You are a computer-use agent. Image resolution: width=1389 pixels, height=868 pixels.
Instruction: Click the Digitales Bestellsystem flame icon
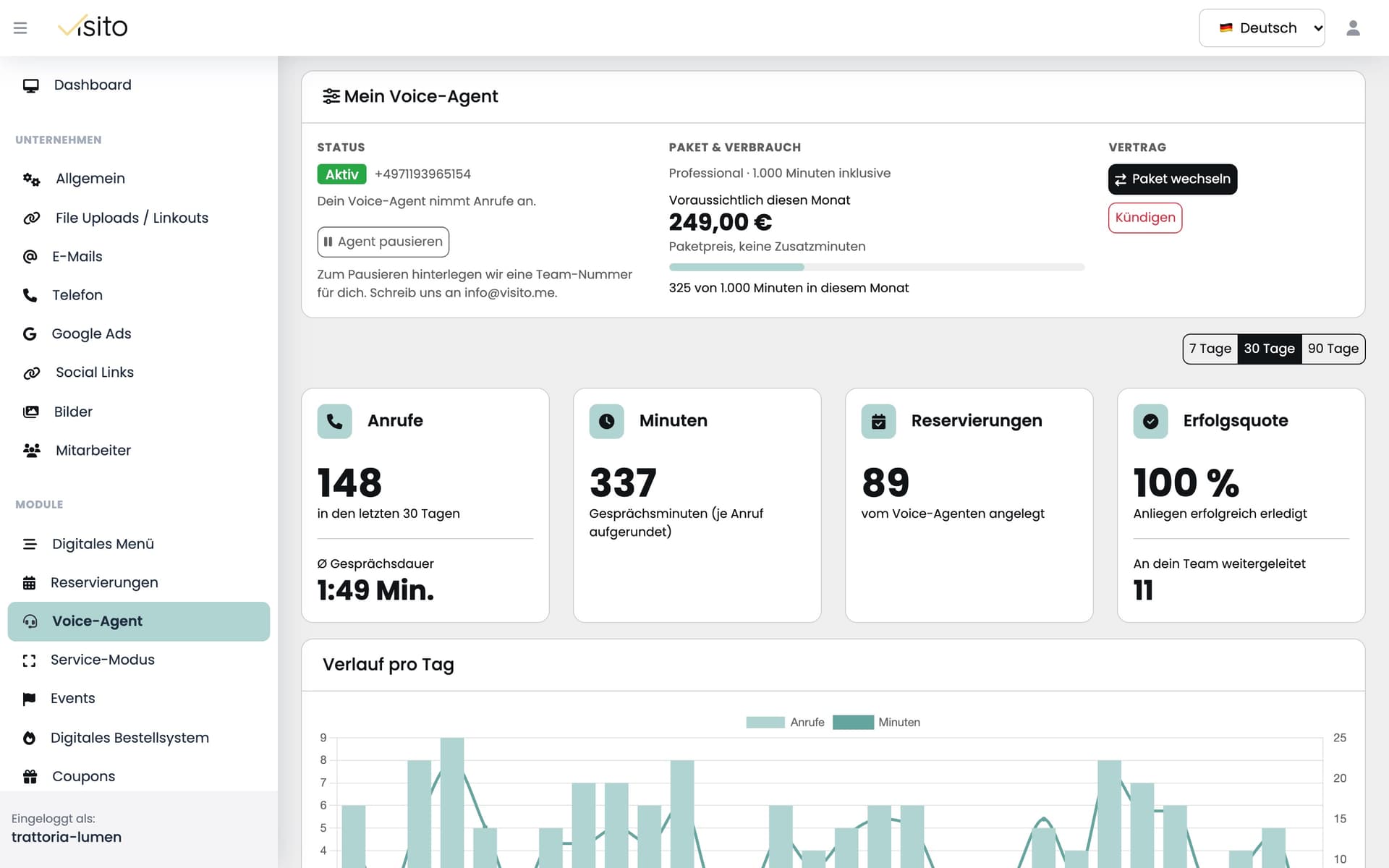[x=29, y=738]
